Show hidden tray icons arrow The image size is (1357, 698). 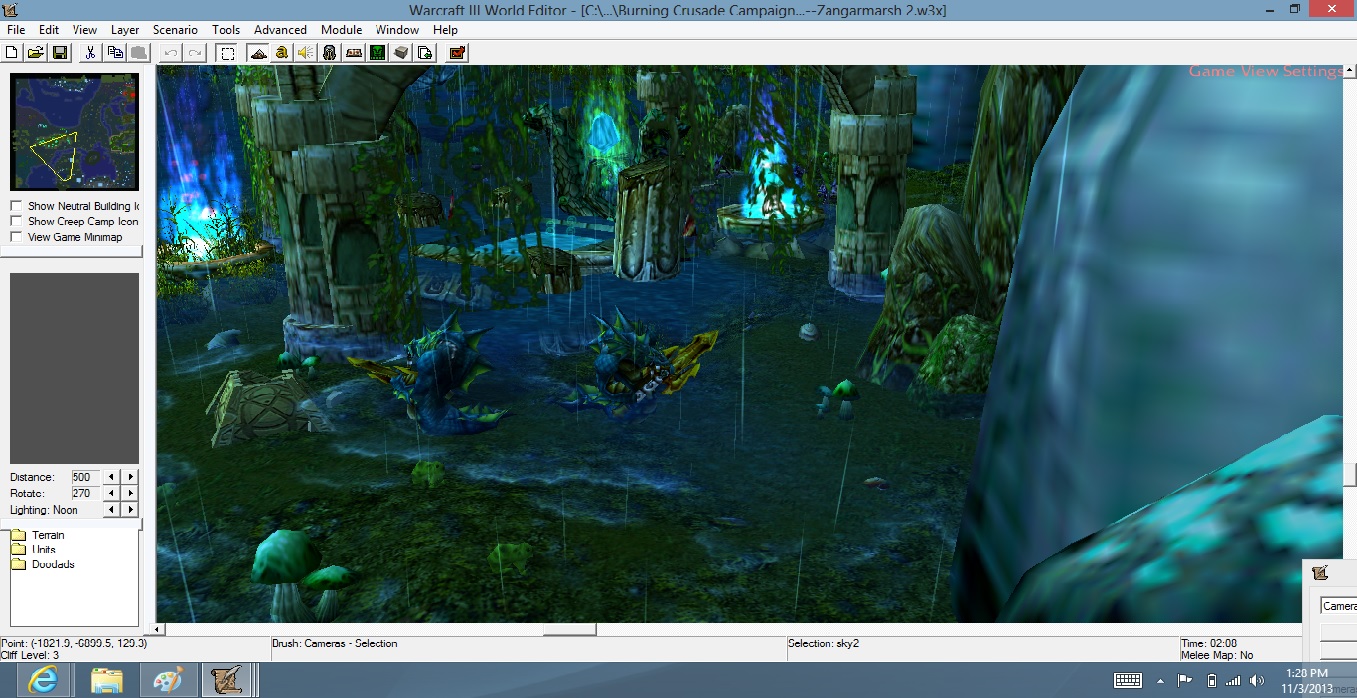[x=1162, y=680]
